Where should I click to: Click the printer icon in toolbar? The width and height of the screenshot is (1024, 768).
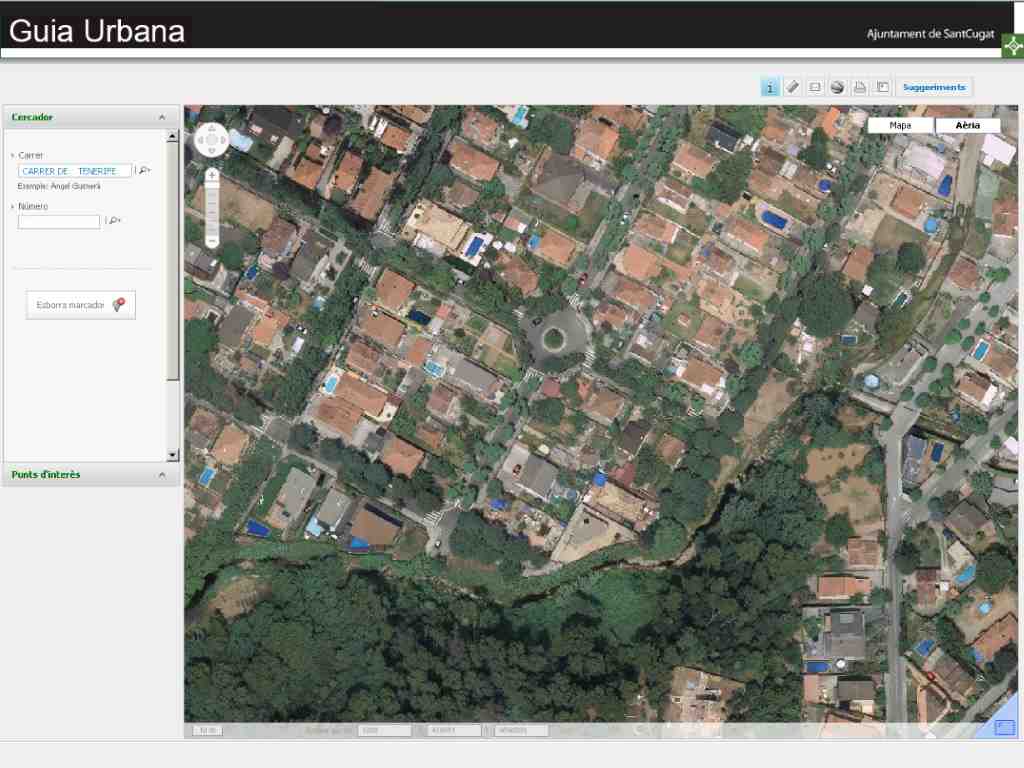[860, 87]
